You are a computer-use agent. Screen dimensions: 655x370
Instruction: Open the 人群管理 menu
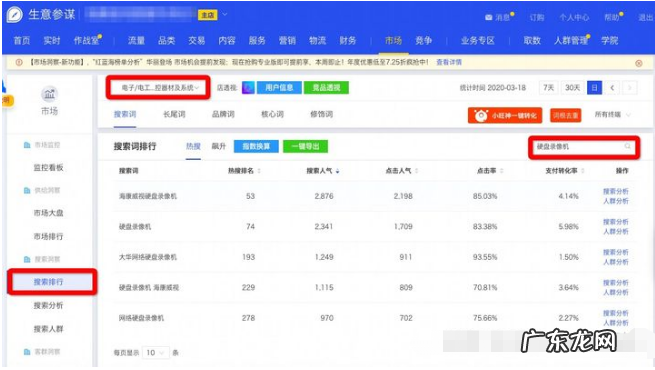[x=571, y=41]
